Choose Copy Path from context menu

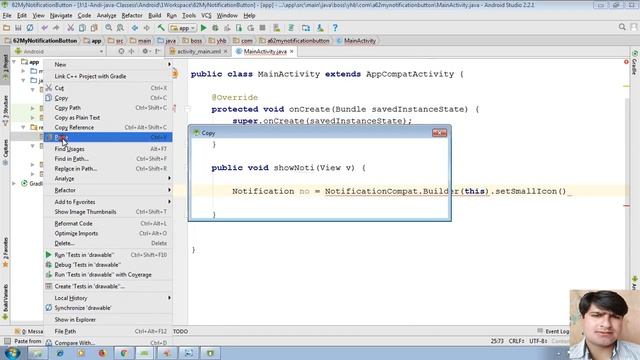click(x=108, y=108)
